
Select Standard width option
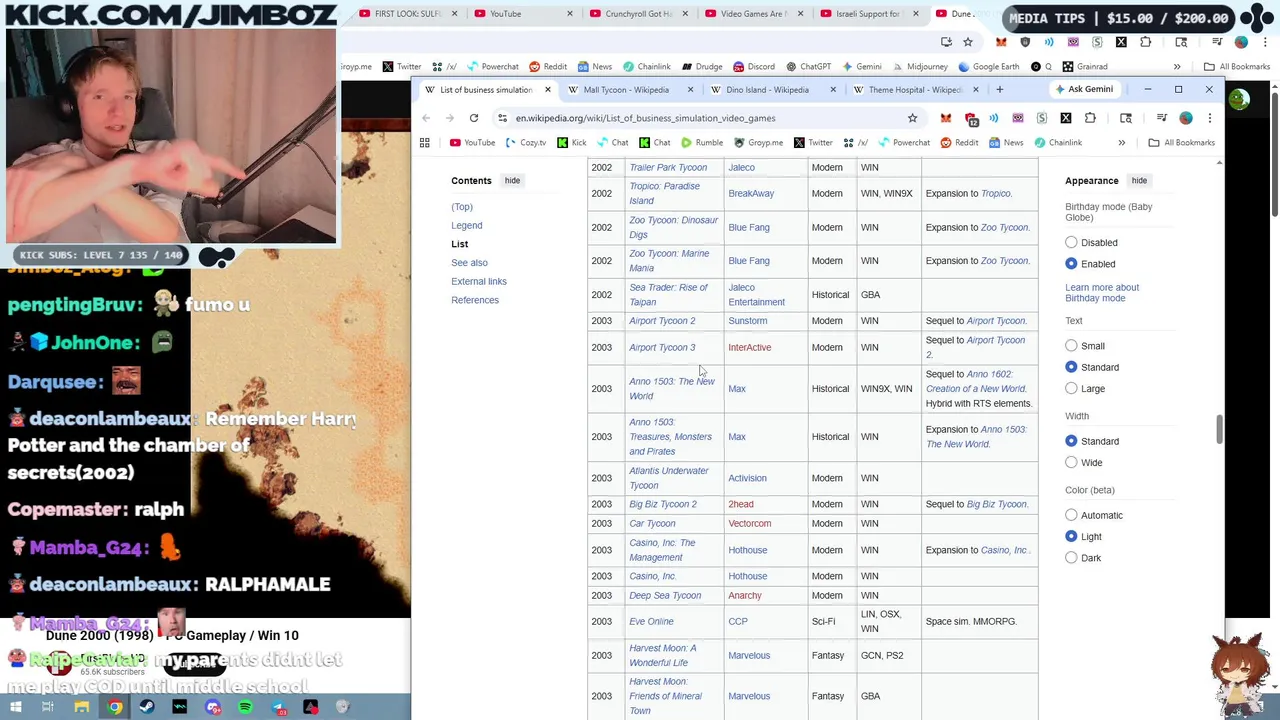pos(1071,441)
